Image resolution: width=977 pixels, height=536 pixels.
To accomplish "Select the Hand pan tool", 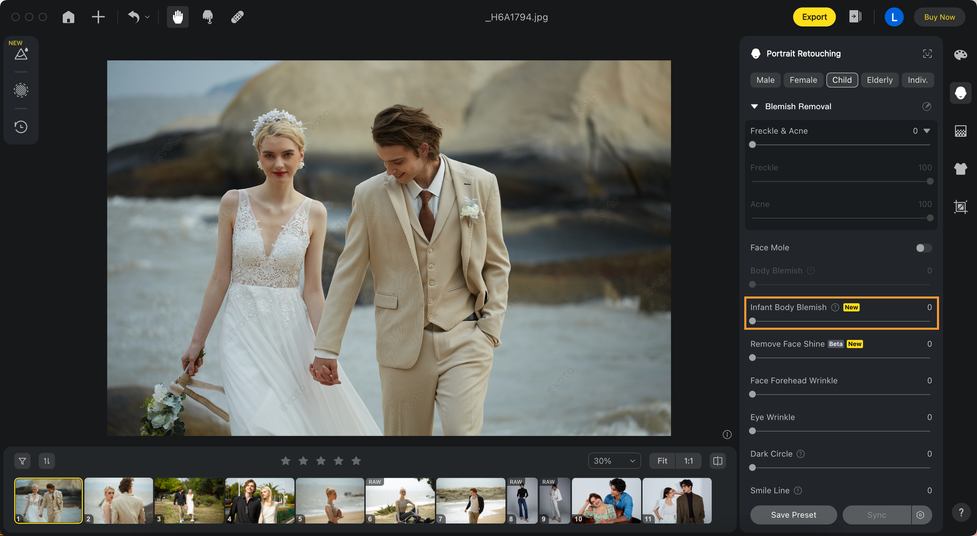I will [178, 17].
